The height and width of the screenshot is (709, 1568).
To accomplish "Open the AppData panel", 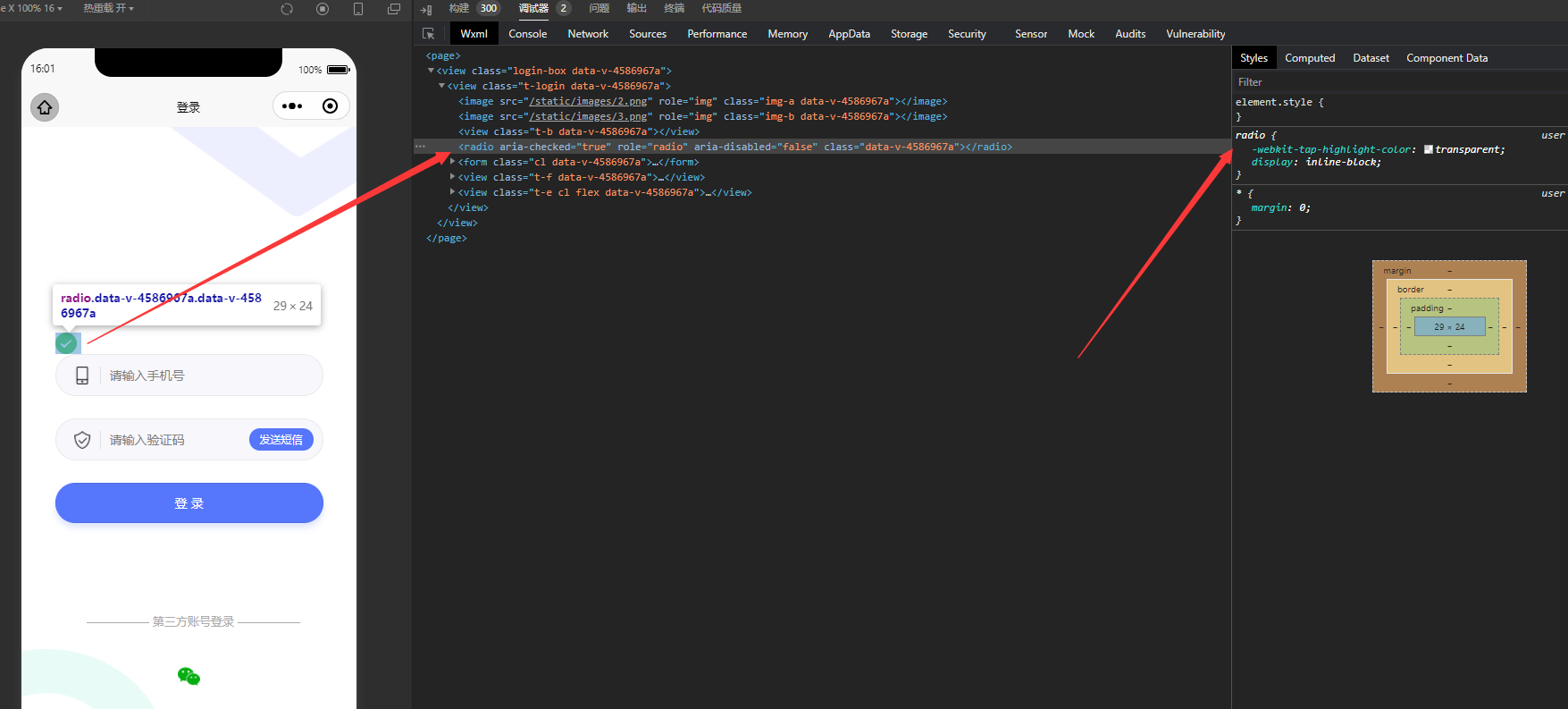I will 850,34.
